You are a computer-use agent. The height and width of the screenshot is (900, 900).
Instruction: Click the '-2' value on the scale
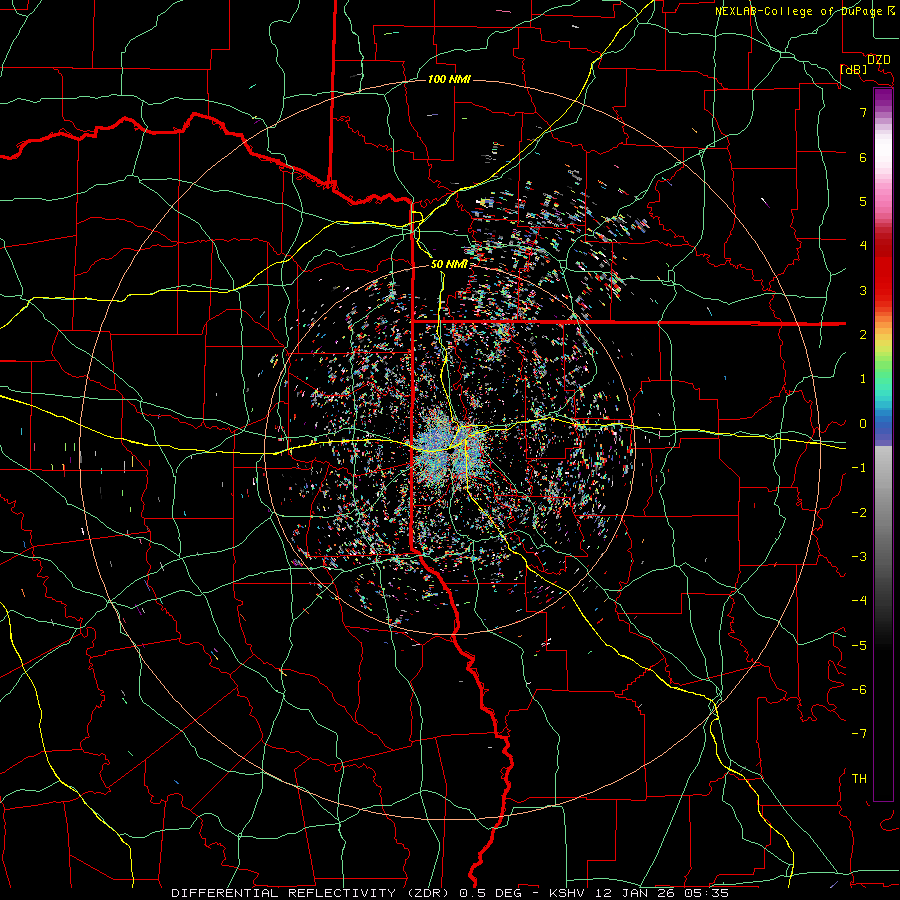pos(859,513)
